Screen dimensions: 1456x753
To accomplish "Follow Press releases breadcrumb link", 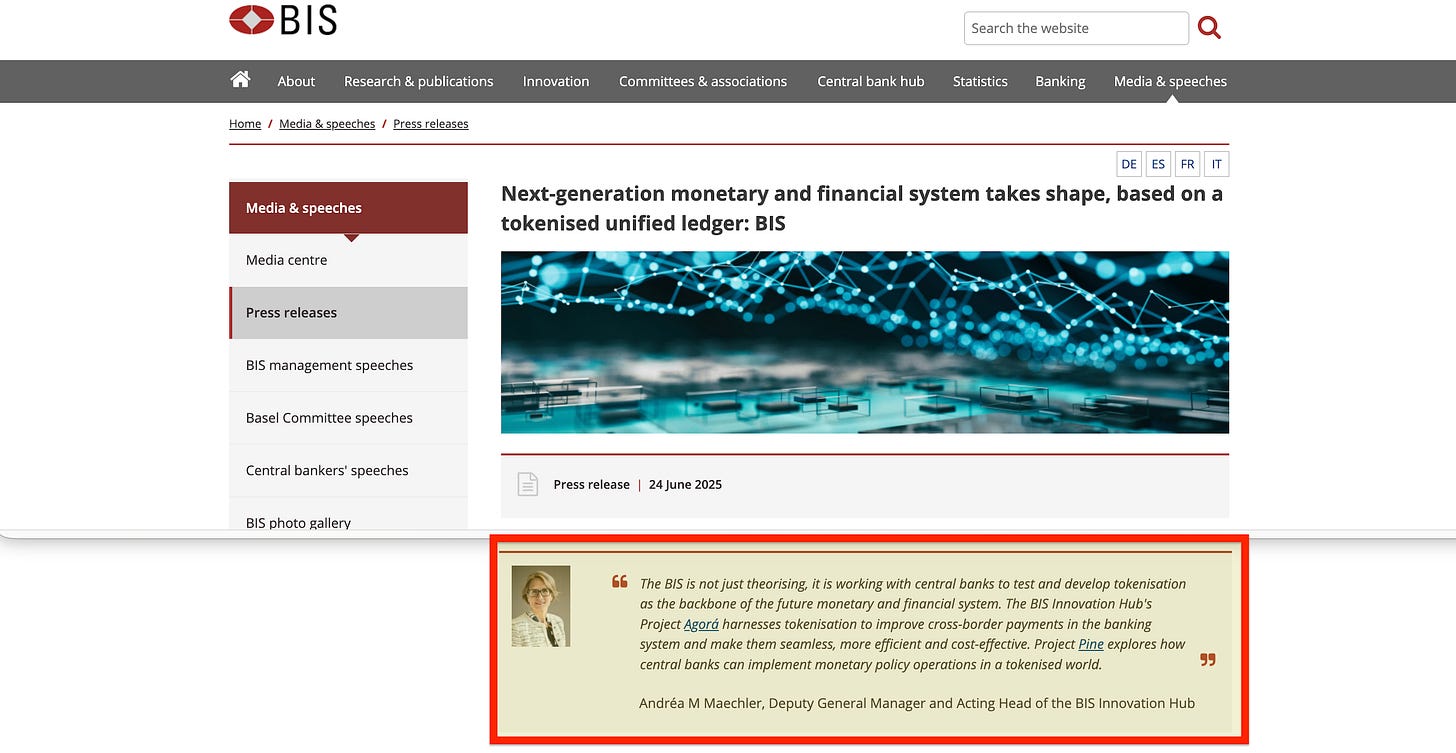I will 431,124.
